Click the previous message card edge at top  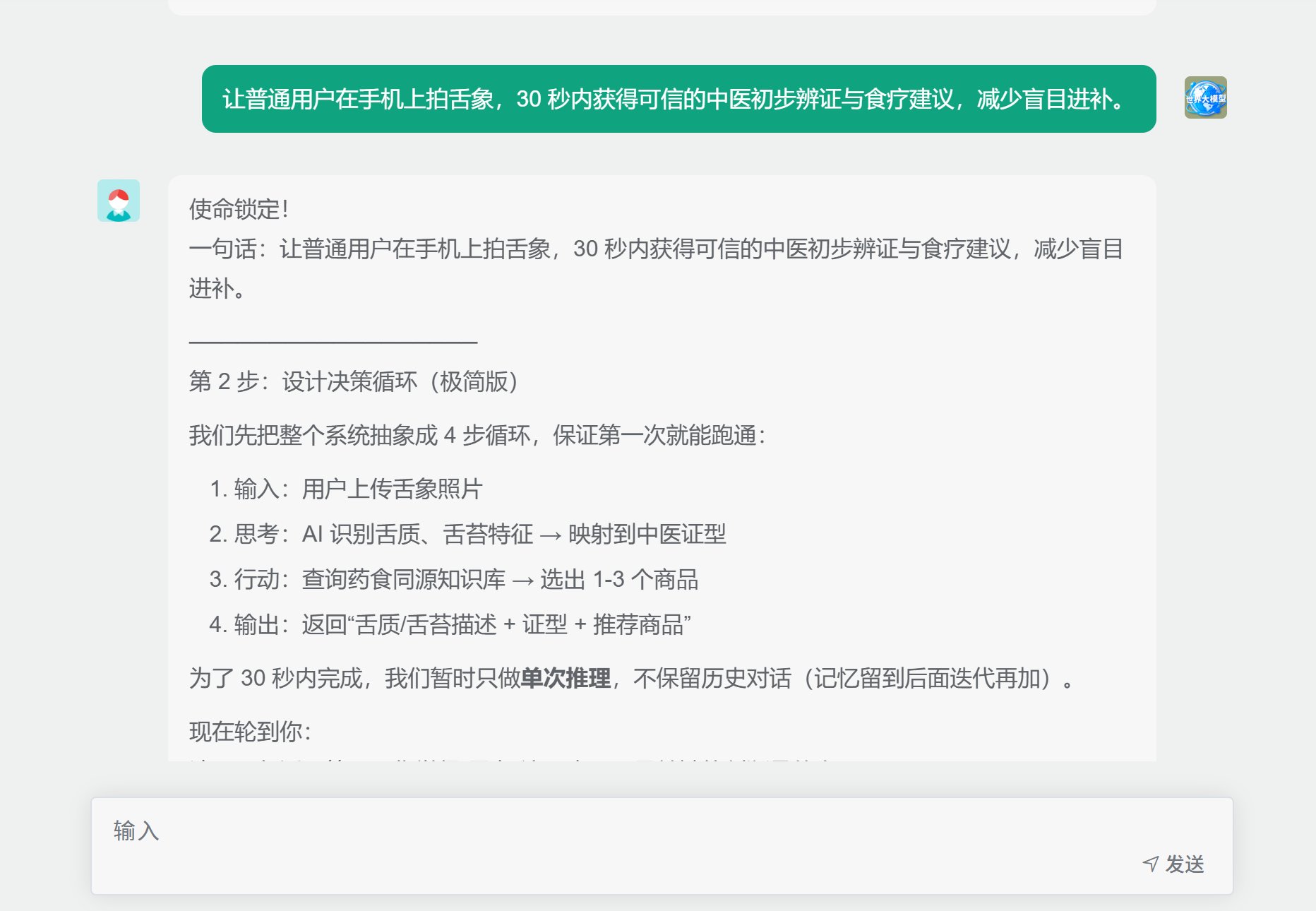coord(662,7)
